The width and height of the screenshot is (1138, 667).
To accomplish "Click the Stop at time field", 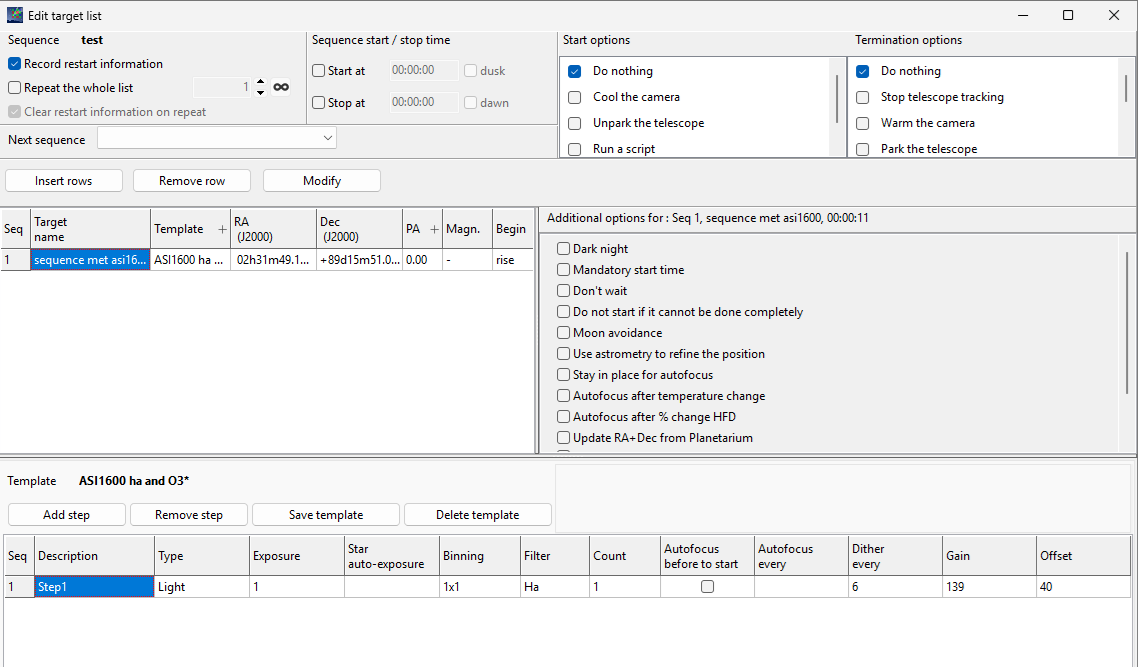I will tap(424, 102).
